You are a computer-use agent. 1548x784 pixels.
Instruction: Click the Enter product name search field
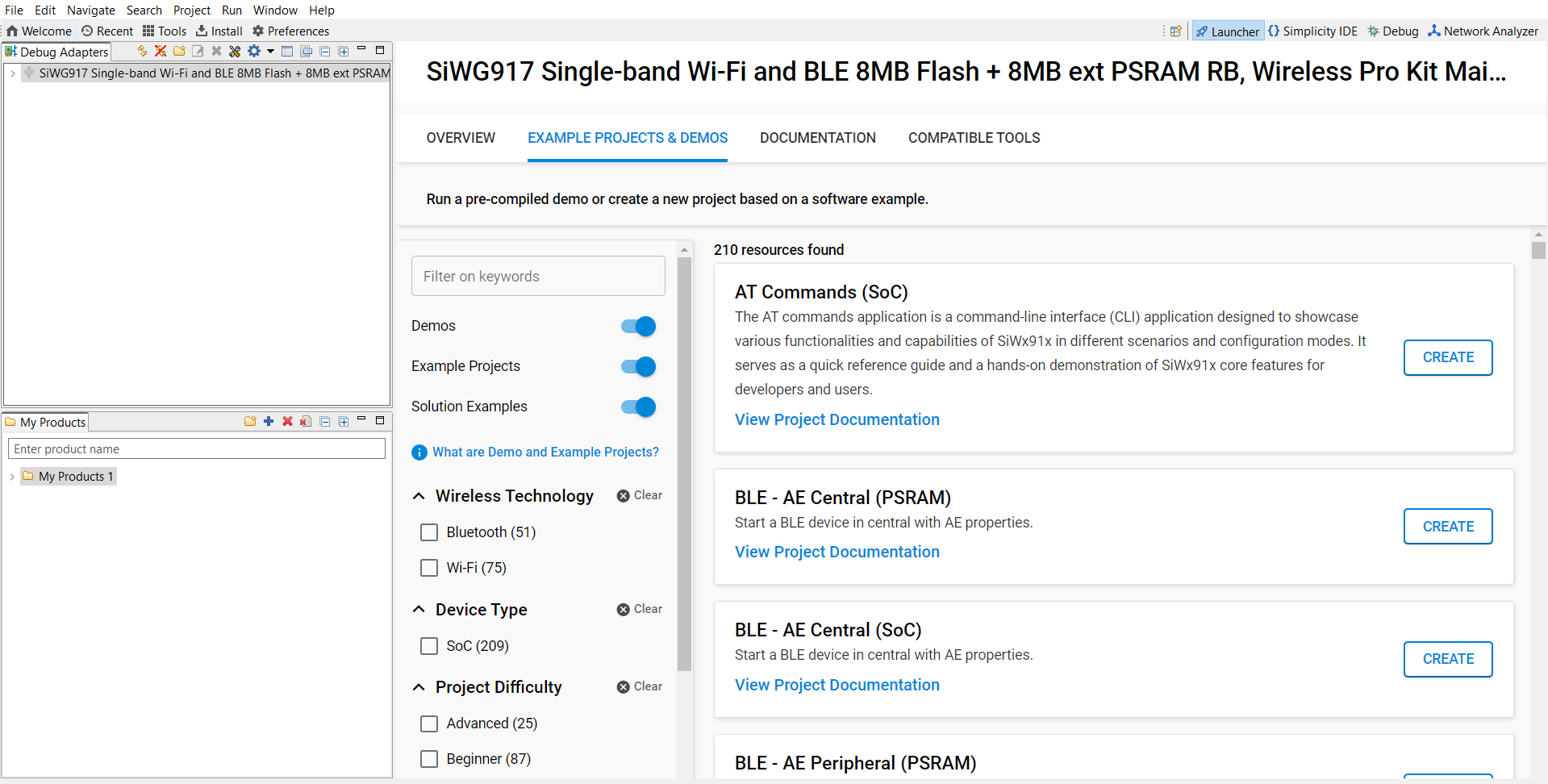click(197, 449)
